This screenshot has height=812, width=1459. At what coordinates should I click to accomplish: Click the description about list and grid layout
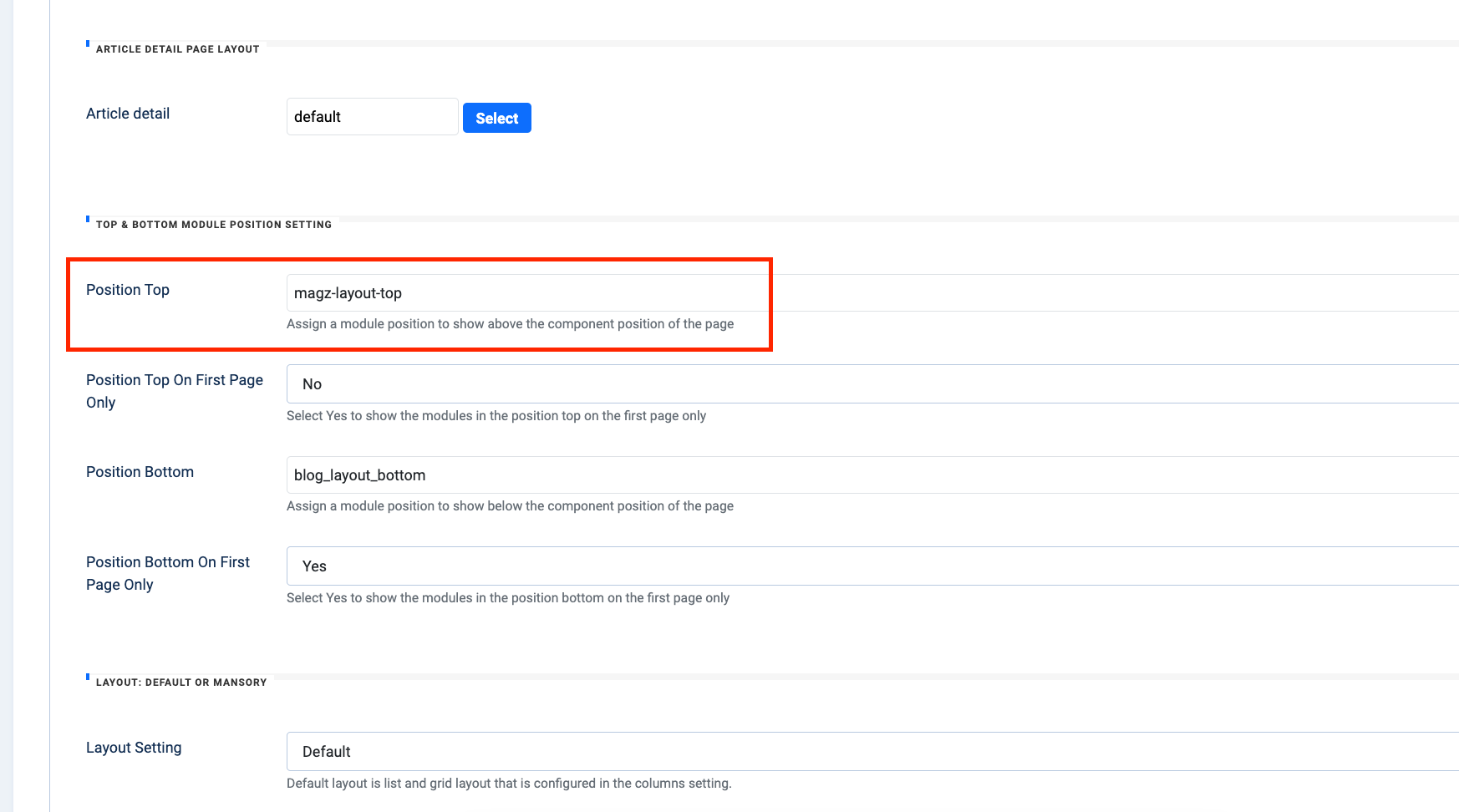(509, 784)
